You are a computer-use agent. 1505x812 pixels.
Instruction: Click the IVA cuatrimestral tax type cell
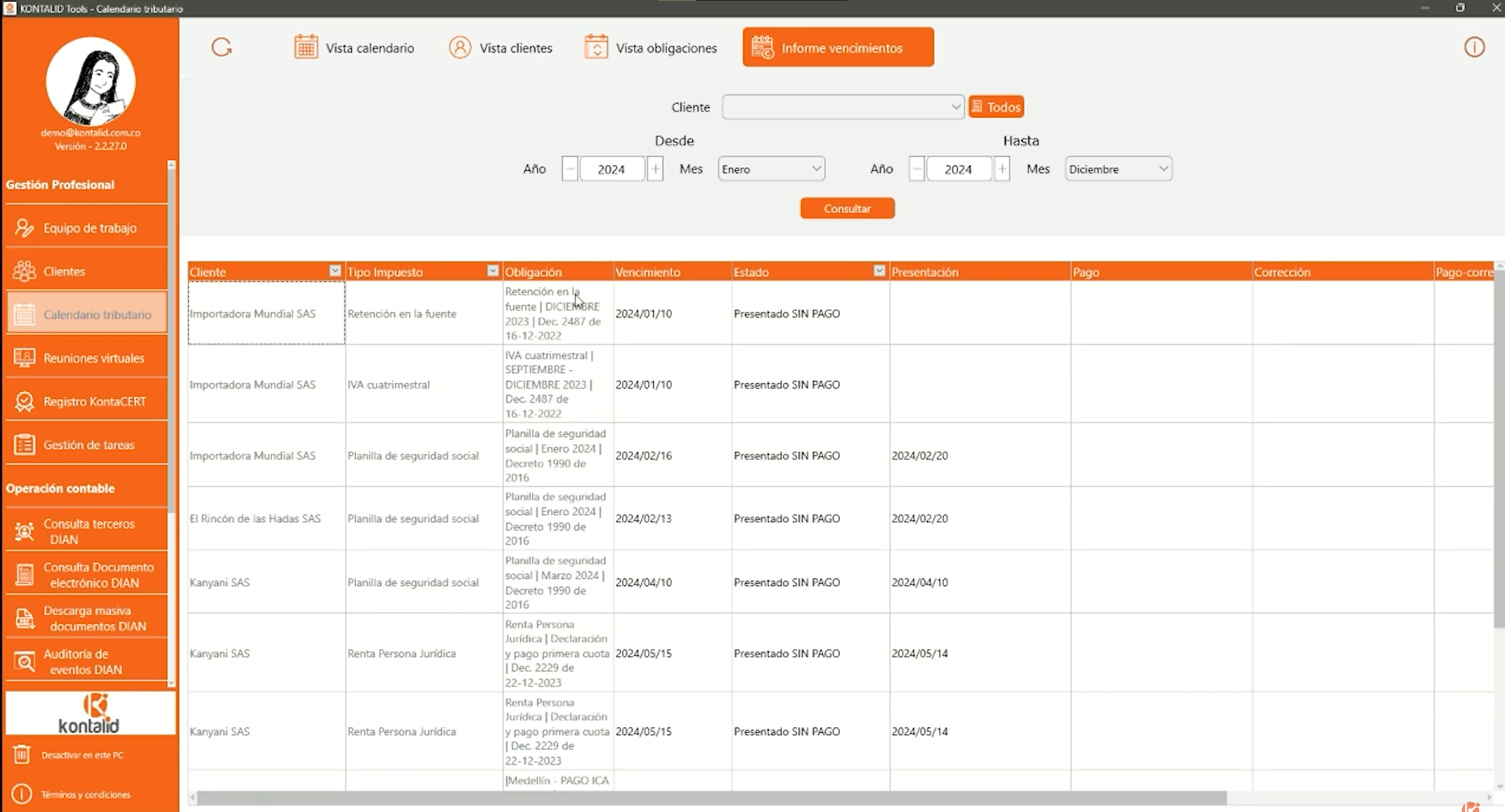coord(424,385)
